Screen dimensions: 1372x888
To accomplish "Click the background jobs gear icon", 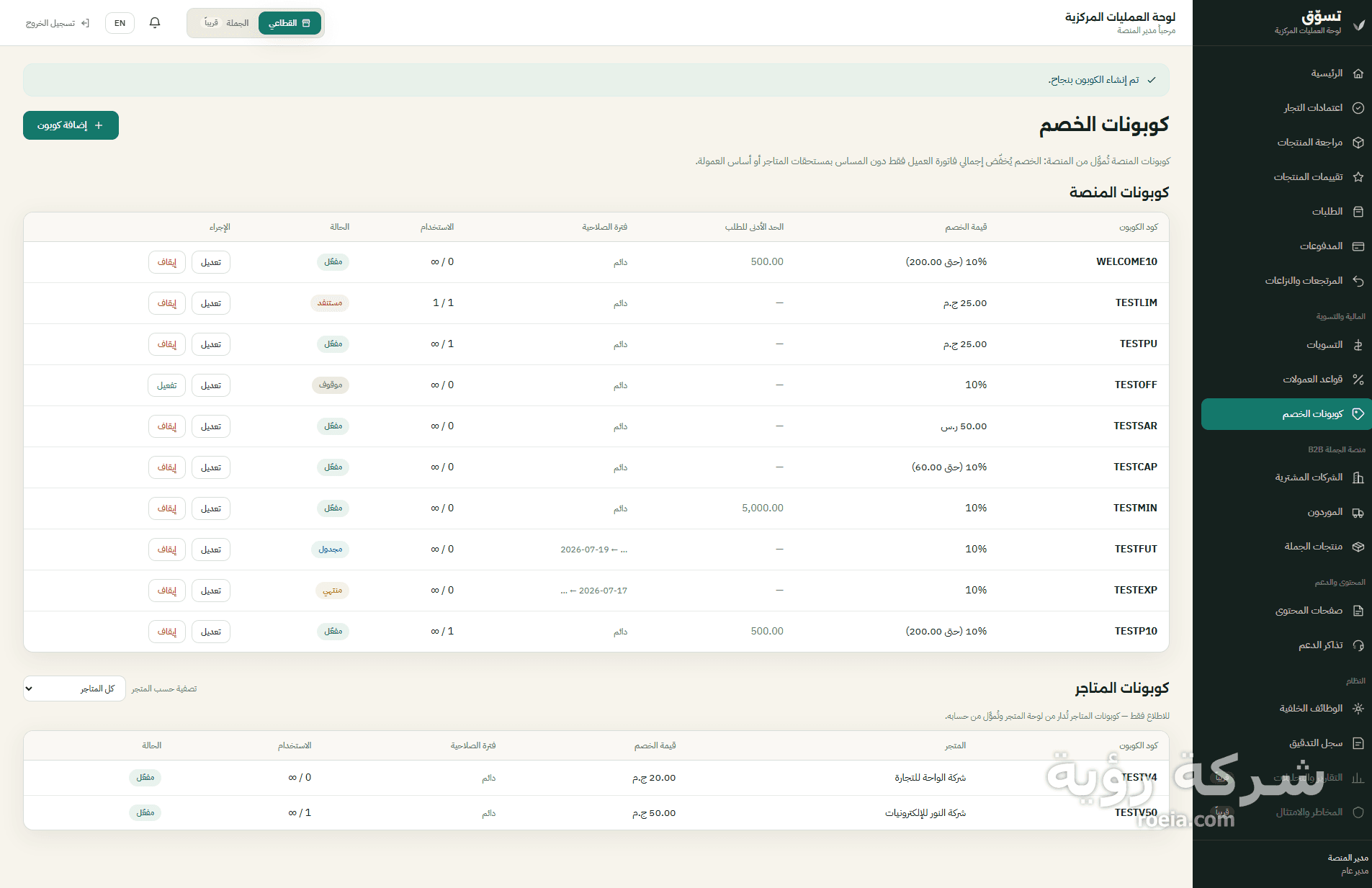I will pos(1358,709).
